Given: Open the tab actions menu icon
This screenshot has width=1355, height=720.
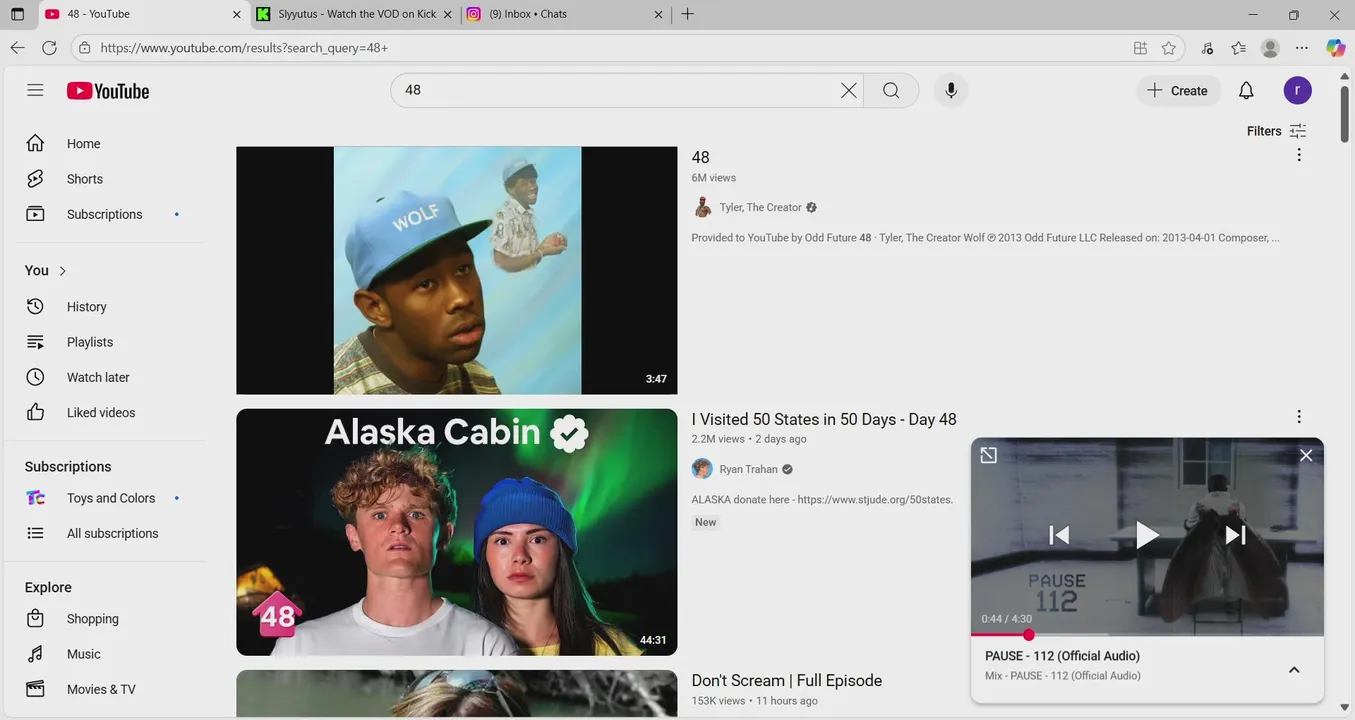Looking at the screenshot, I should pyautogui.click(x=17, y=14).
